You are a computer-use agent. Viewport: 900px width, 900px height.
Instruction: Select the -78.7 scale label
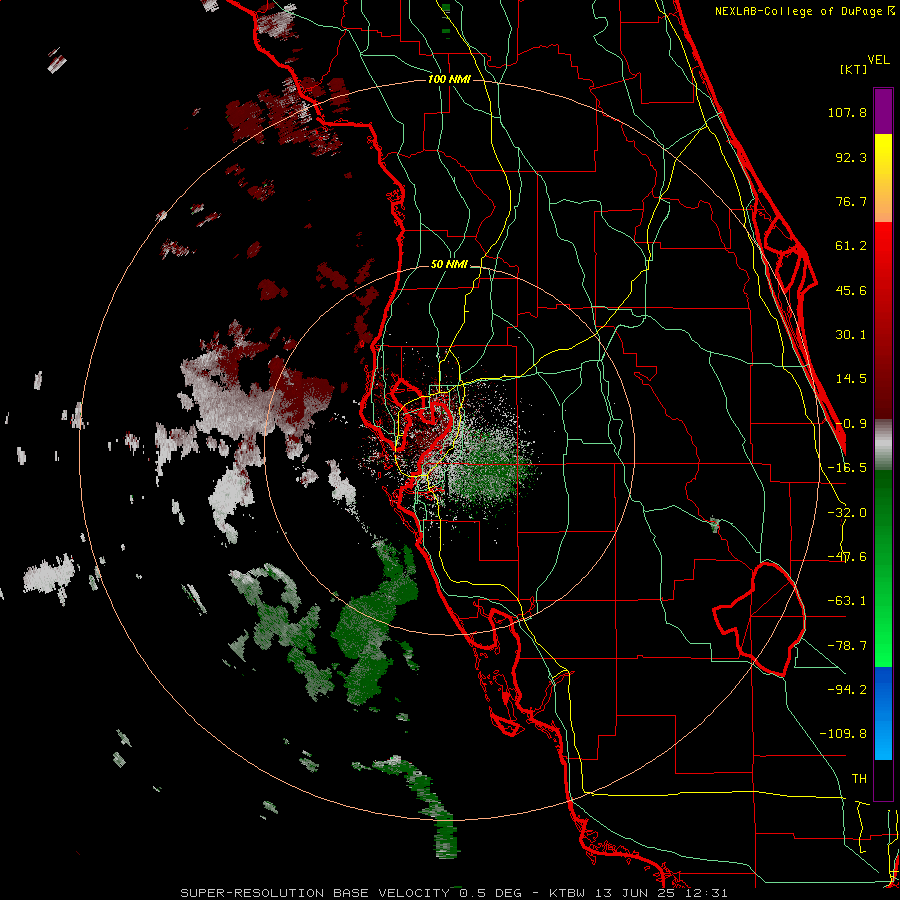(847, 646)
